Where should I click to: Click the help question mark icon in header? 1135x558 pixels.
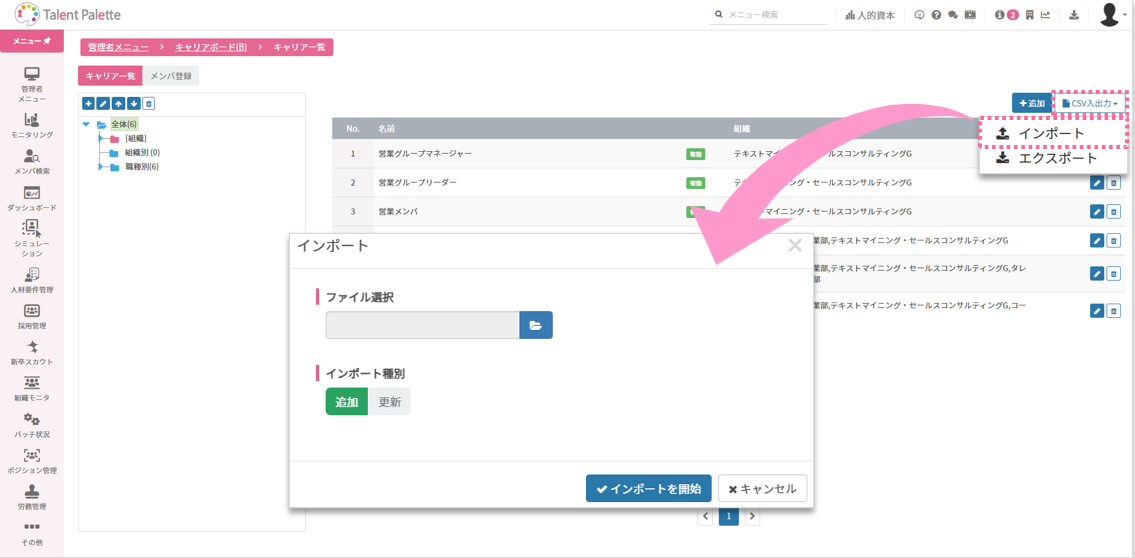tap(936, 14)
